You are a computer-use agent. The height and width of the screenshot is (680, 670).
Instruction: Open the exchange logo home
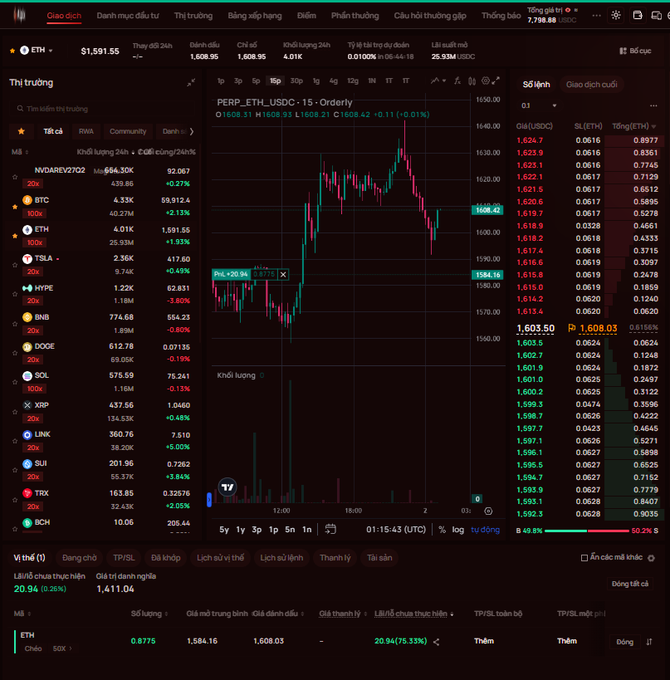(20, 15)
